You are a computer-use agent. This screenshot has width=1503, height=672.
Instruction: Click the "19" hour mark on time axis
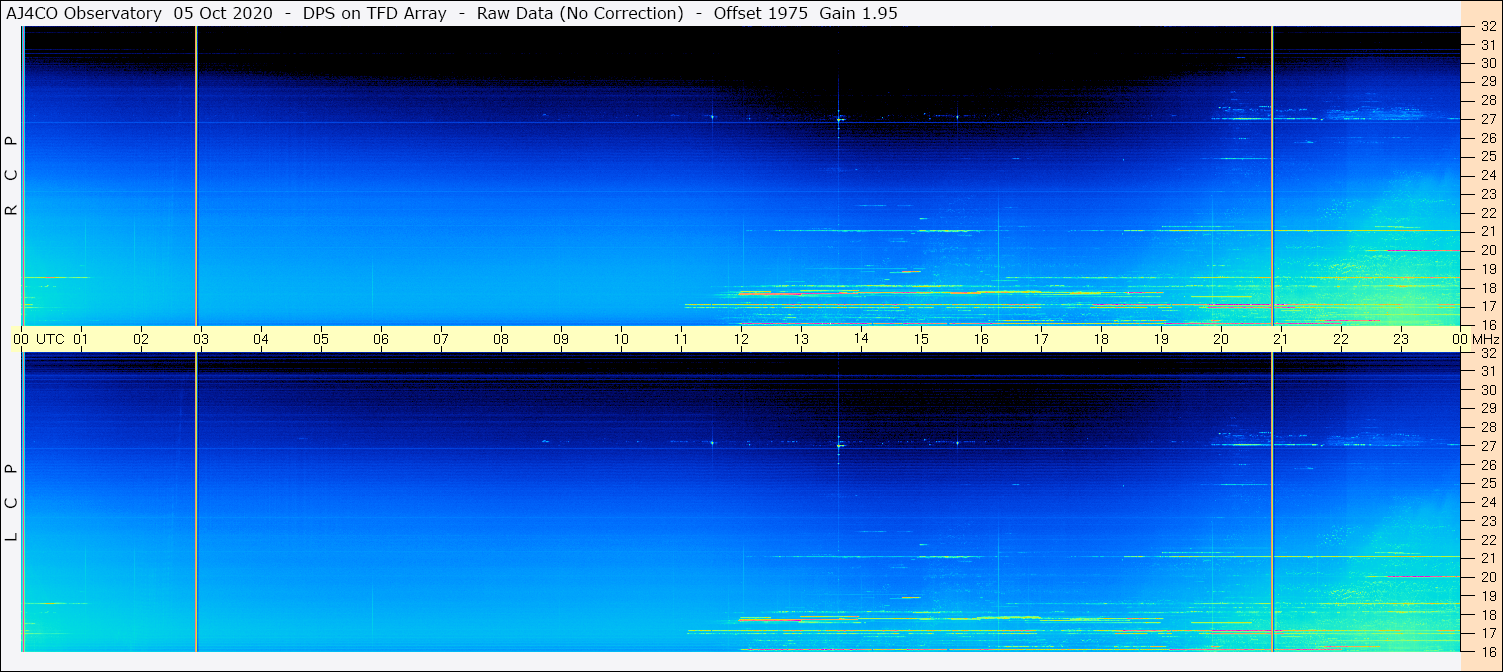(x=1161, y=339)
